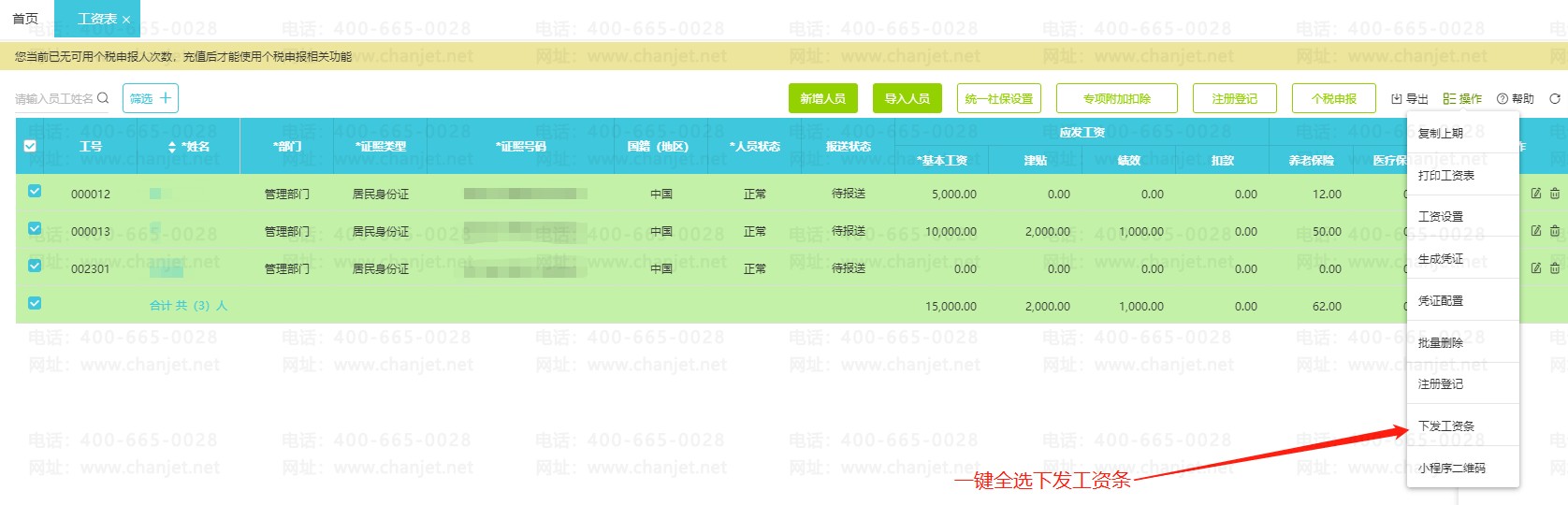Select 生成凭证 from the menu
The width and height of the screenshot is (1568, 505).
point(1463,258)
